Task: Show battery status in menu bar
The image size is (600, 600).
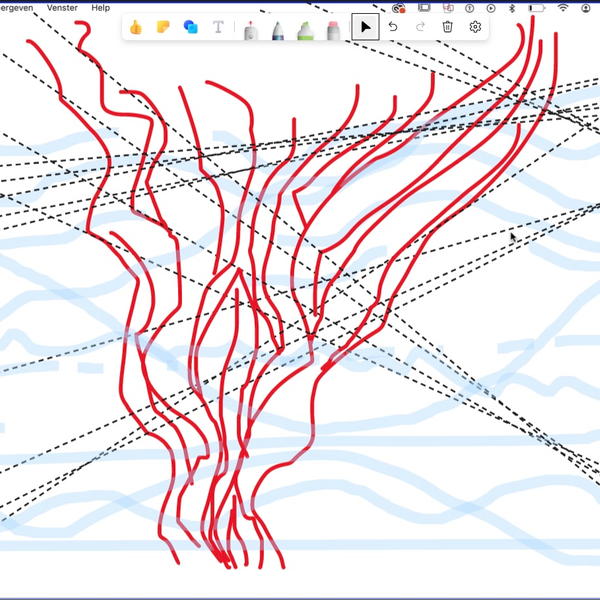Action: [x=537, y=7]
